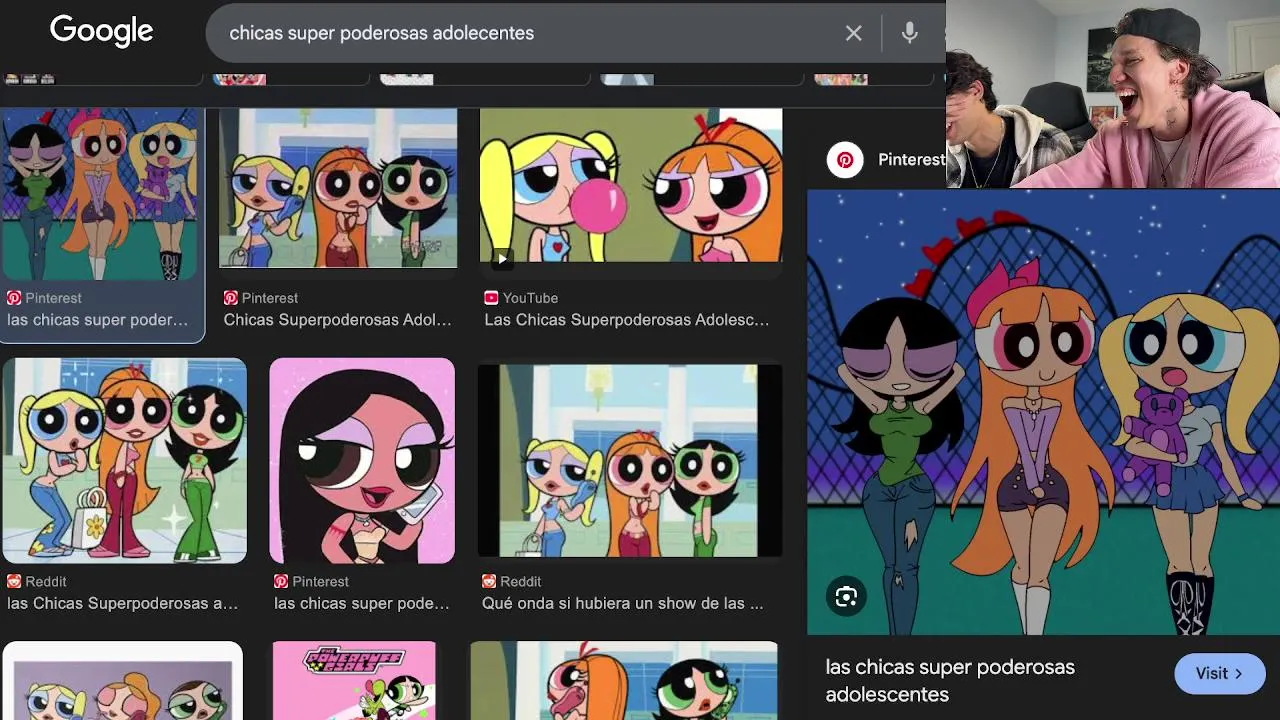Open the pink Powerpuff Girls logo thumbnail
This screenshot has height=720, width=1280.
point(354,681)
